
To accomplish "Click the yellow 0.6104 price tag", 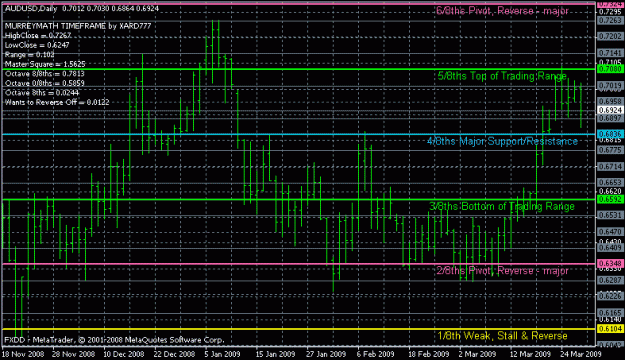I will 610,329.
